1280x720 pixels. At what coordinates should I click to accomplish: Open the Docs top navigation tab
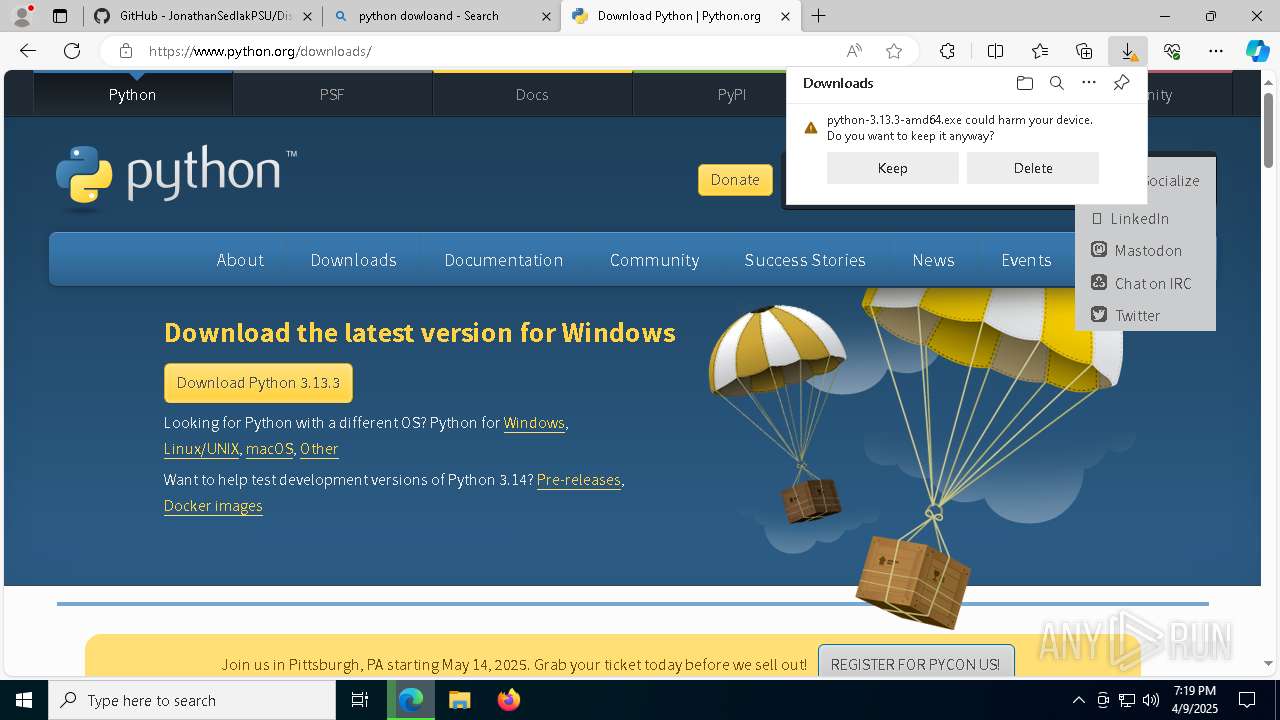click(x=532, y=94)
